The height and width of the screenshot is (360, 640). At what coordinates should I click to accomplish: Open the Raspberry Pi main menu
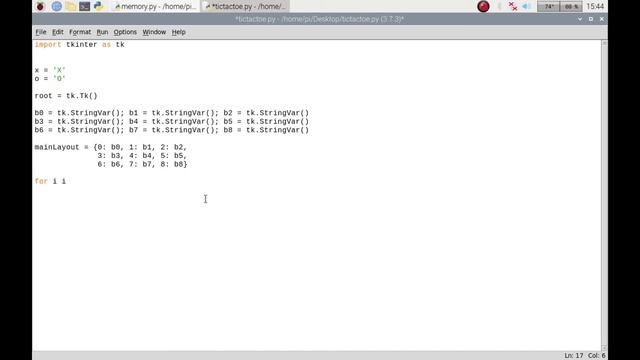[x=40, y=6]
